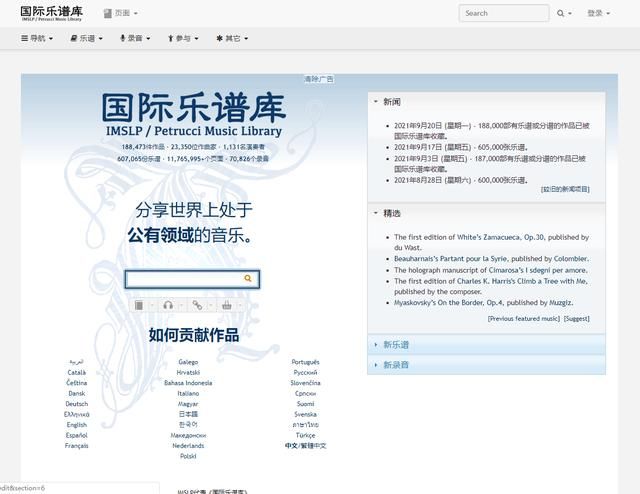Click the 清除广告 remove ads link

click(319, 79)
